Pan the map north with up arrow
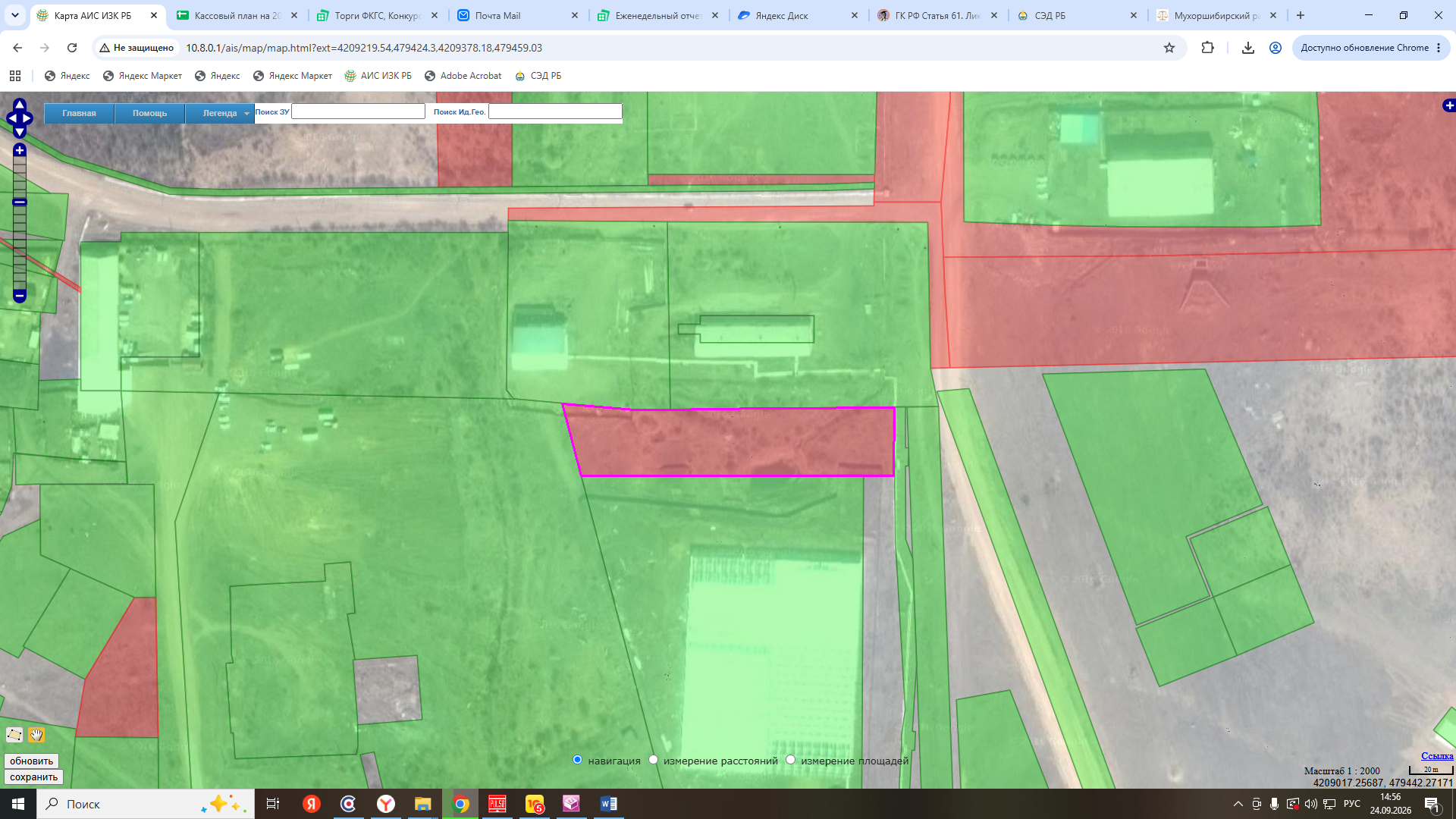The image size is (1456, 819). coord(20,104)
